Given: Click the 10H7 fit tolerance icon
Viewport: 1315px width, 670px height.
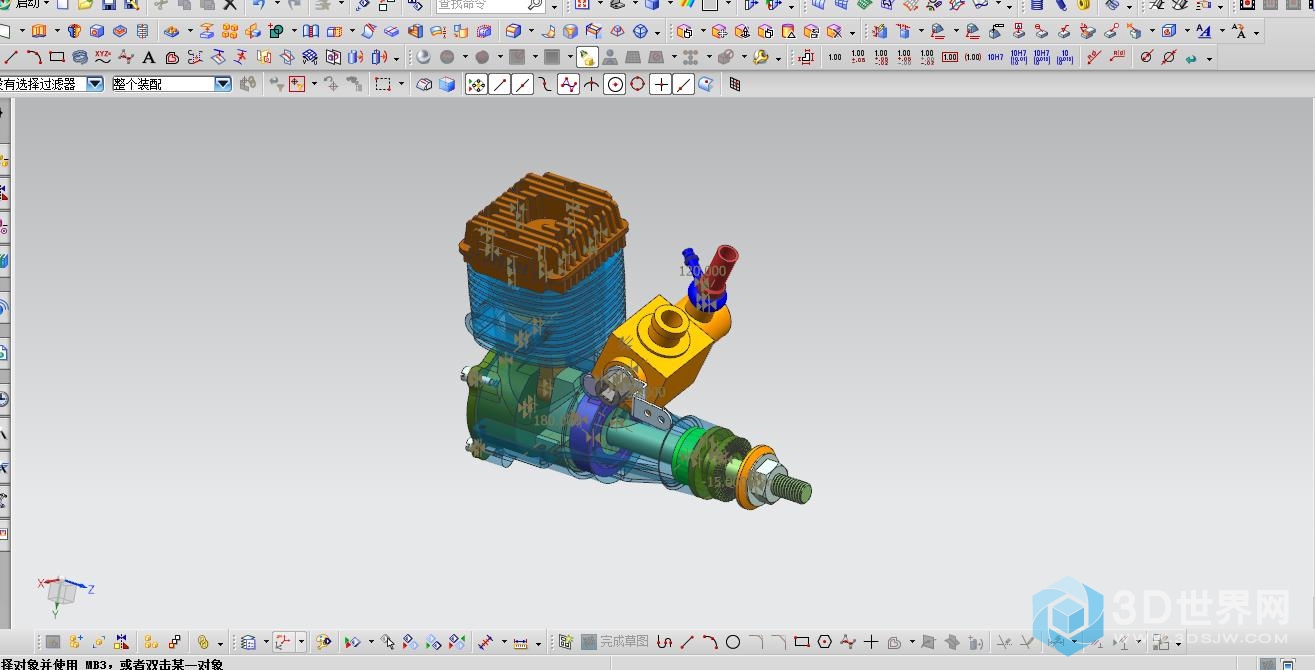Looking at the screenshot, I should pyautogui.click(x=995, y=57).
